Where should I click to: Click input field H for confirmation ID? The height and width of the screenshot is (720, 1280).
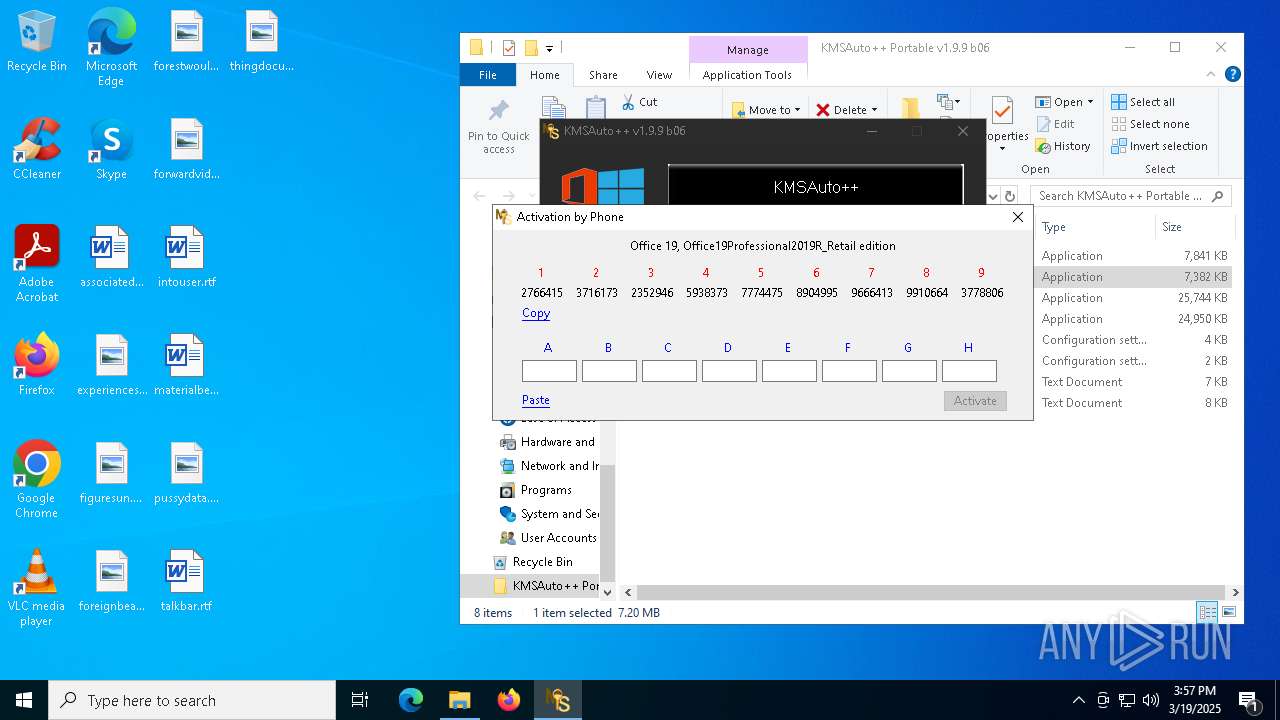tap(969, 371)
